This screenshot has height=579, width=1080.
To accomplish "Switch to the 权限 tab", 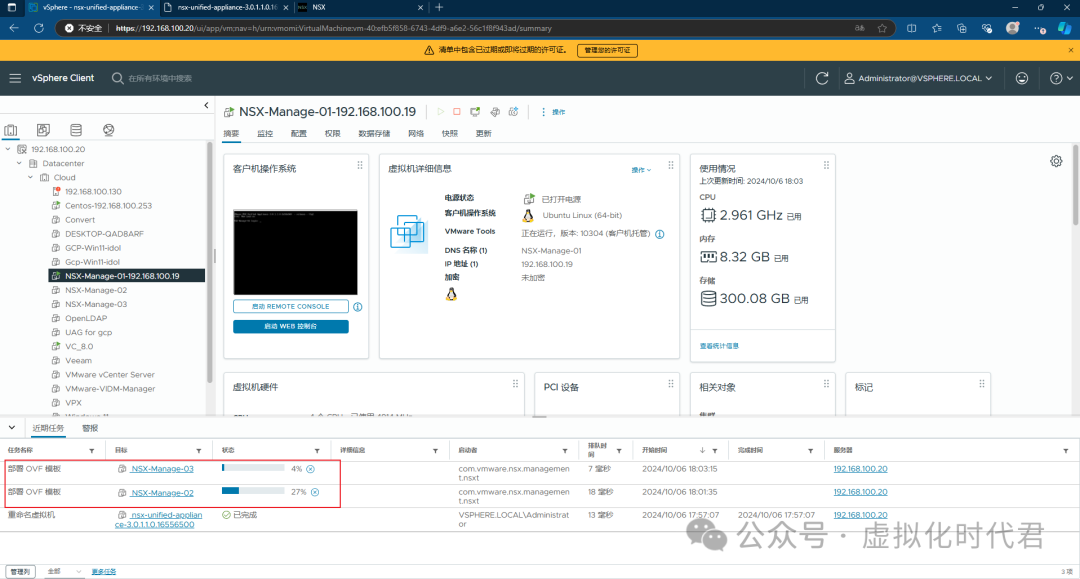I will pyautogui.click(x=333, y=134).
